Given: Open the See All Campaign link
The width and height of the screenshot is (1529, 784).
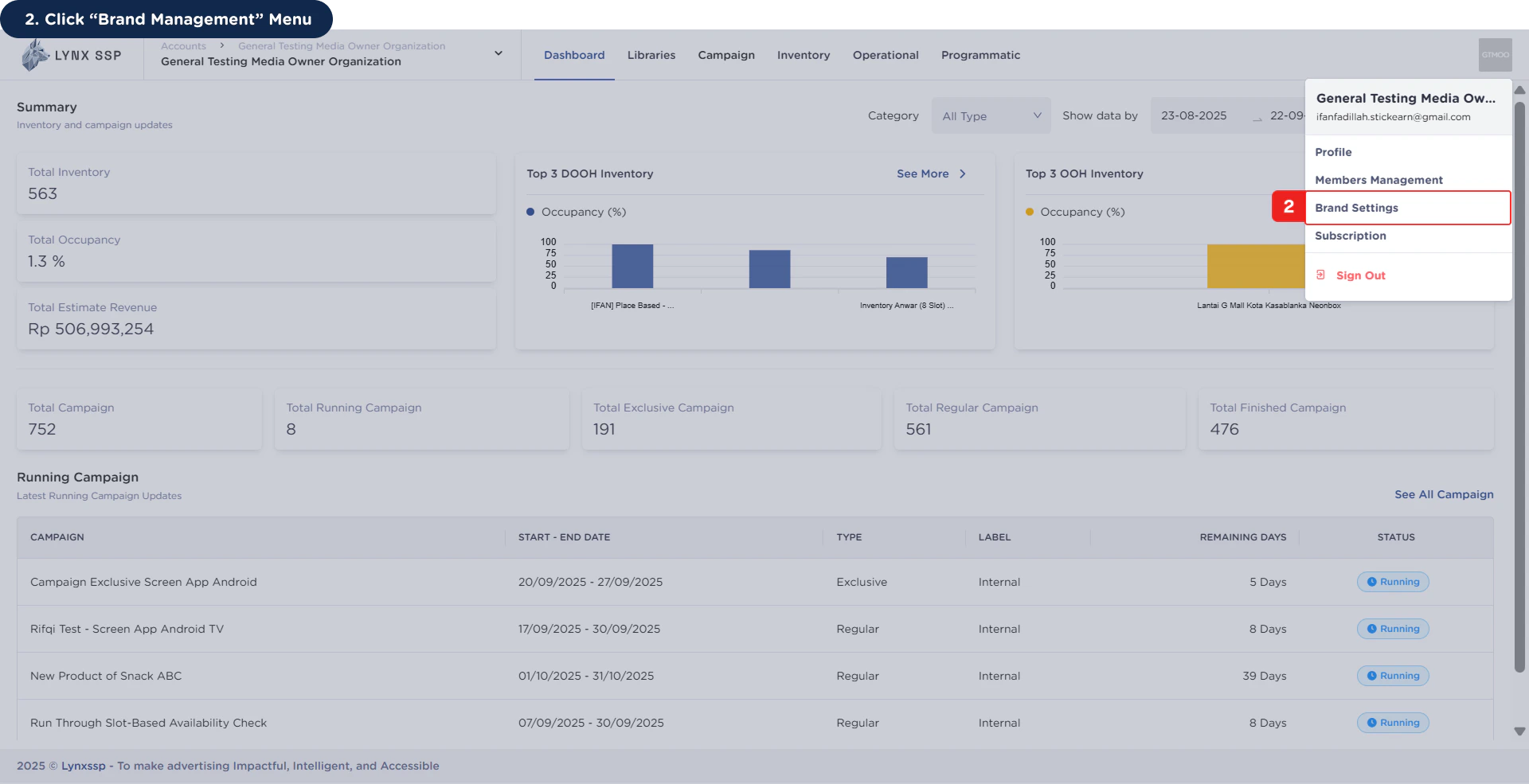Looking at the screenshot, I should [1444, 494].
